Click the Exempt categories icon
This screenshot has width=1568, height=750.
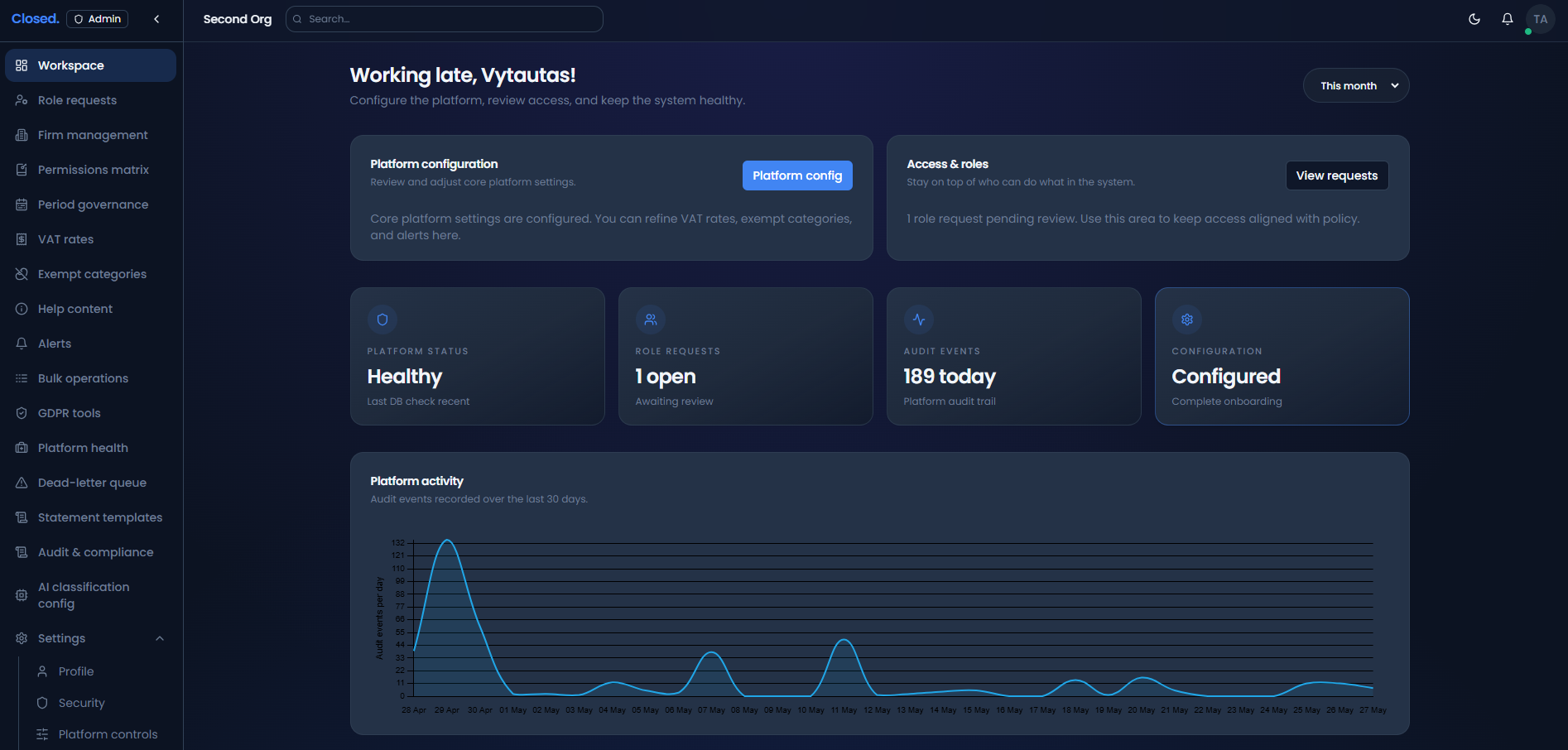pos(22,274)
